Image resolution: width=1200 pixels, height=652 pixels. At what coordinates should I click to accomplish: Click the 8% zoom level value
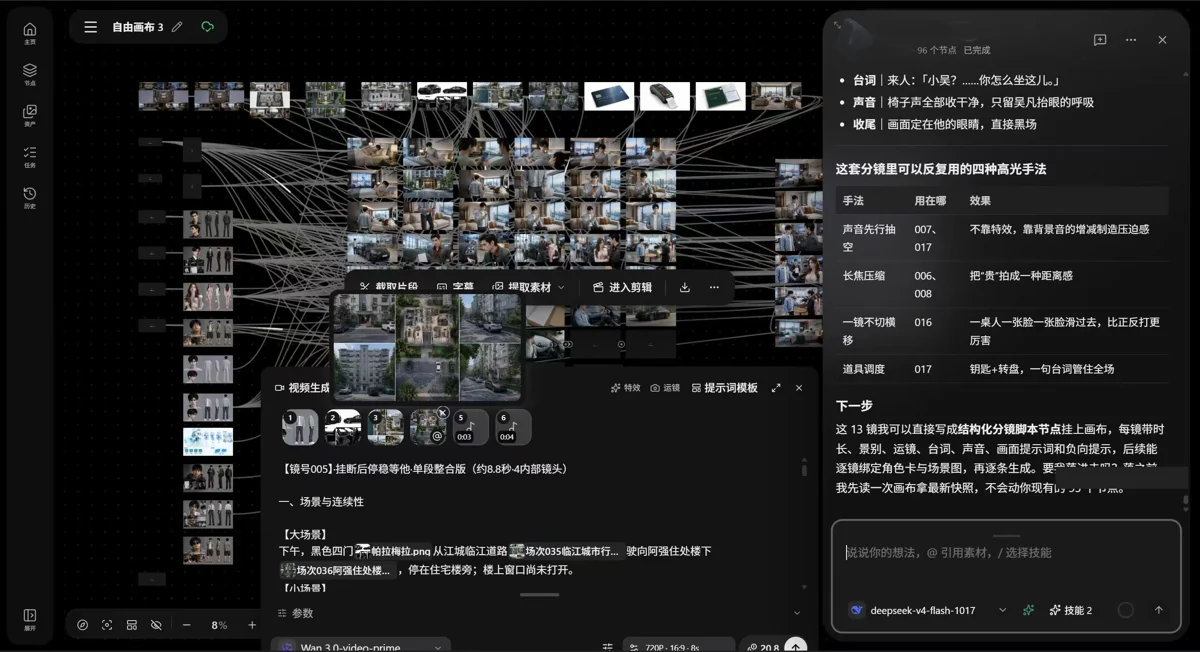[219, 625]
